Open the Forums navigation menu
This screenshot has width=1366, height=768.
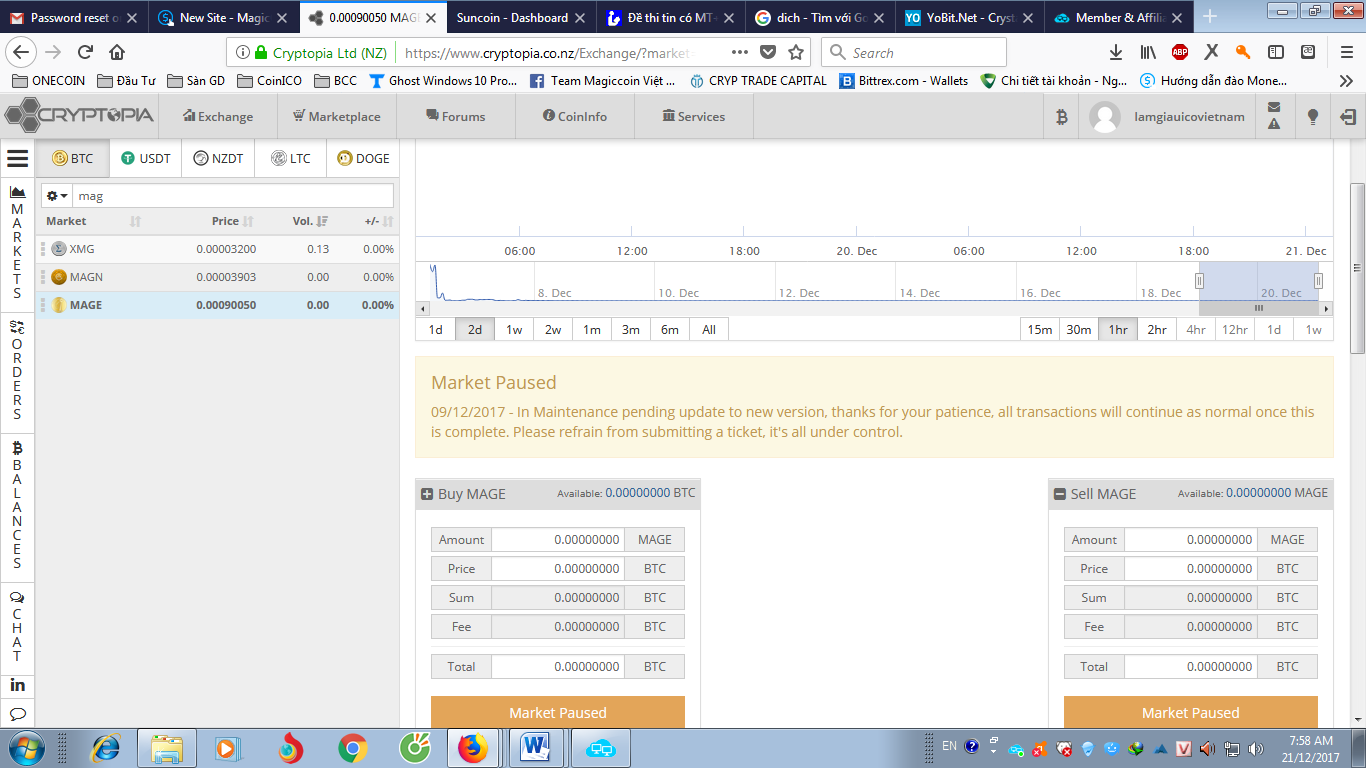456,117
